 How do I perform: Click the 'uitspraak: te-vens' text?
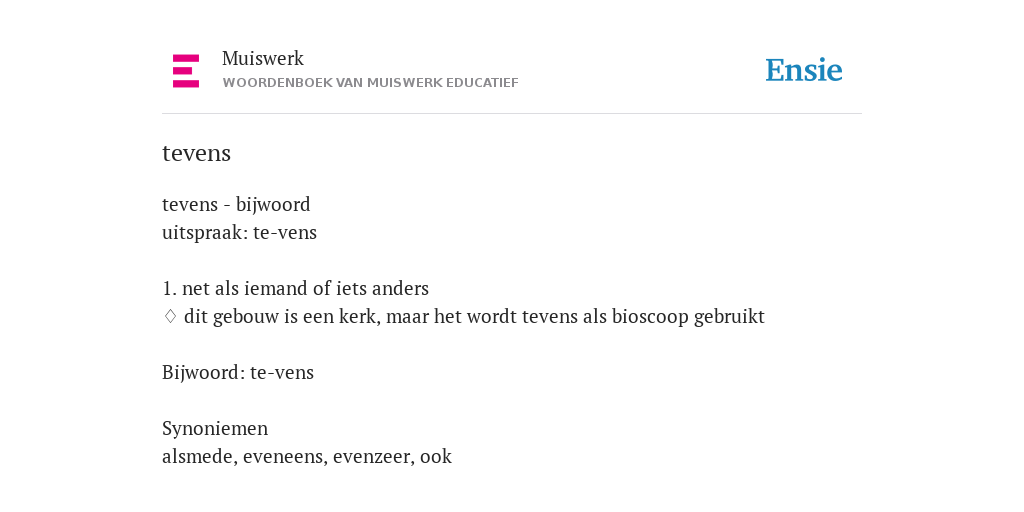pos(240,232)
